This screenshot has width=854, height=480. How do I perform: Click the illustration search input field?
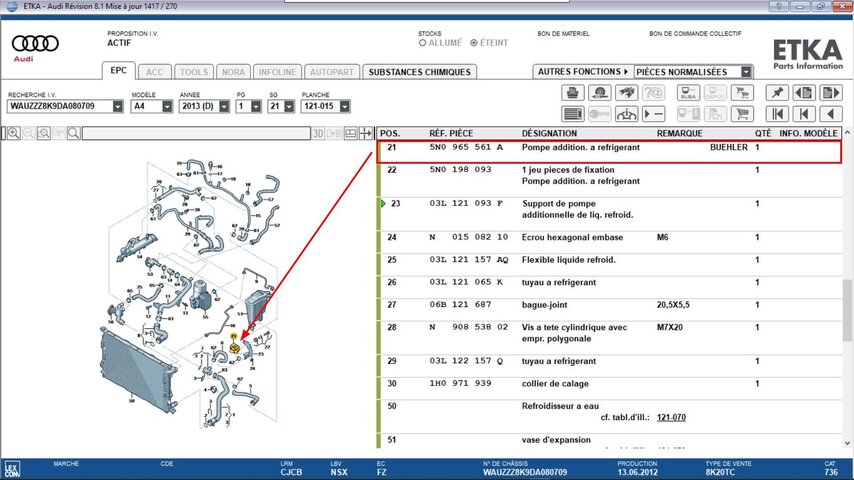click(x=196, y=133)
